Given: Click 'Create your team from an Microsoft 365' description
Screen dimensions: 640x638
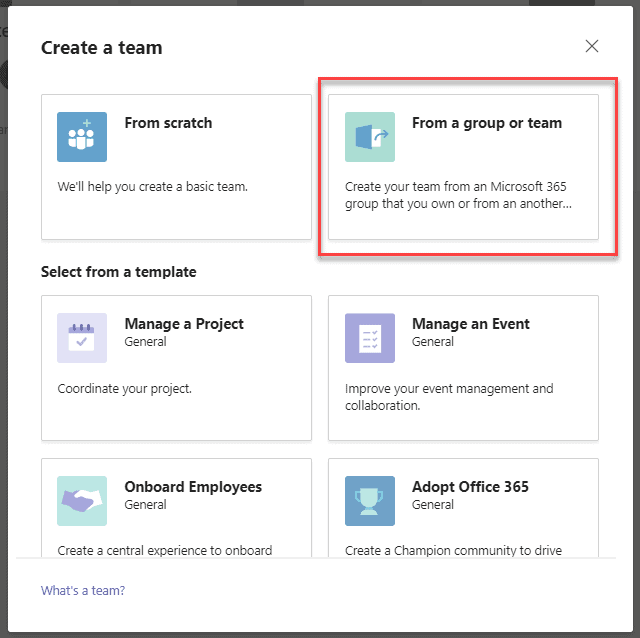Looking at the screenshot, I should (x=456, y=187).
